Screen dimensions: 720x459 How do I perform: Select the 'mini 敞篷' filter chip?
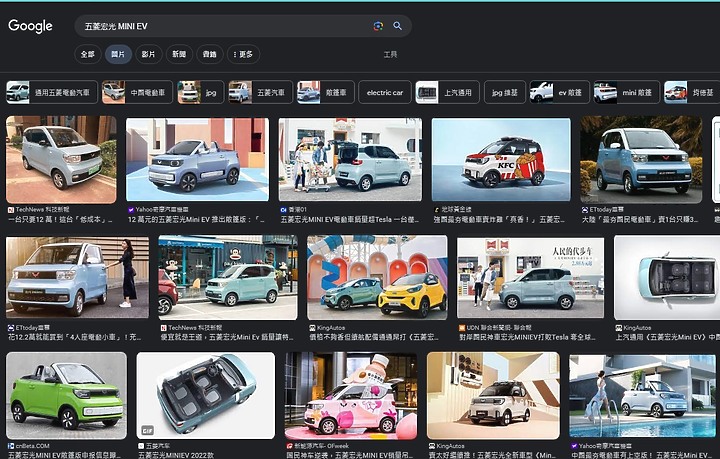626,92
